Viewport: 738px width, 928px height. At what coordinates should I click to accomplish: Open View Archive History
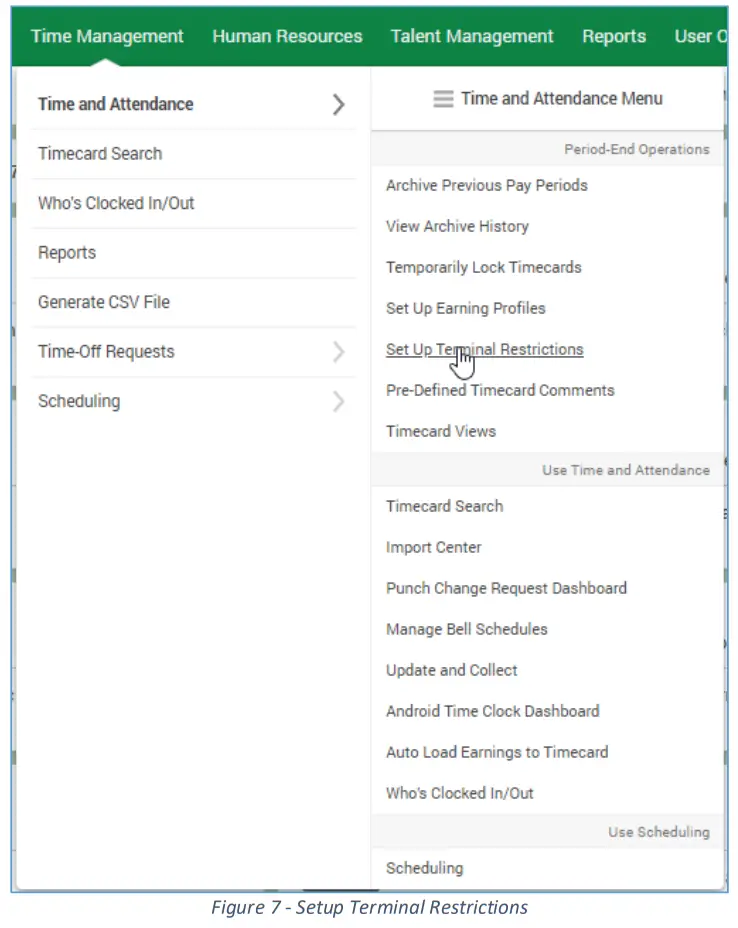click(x=457, y=226)
